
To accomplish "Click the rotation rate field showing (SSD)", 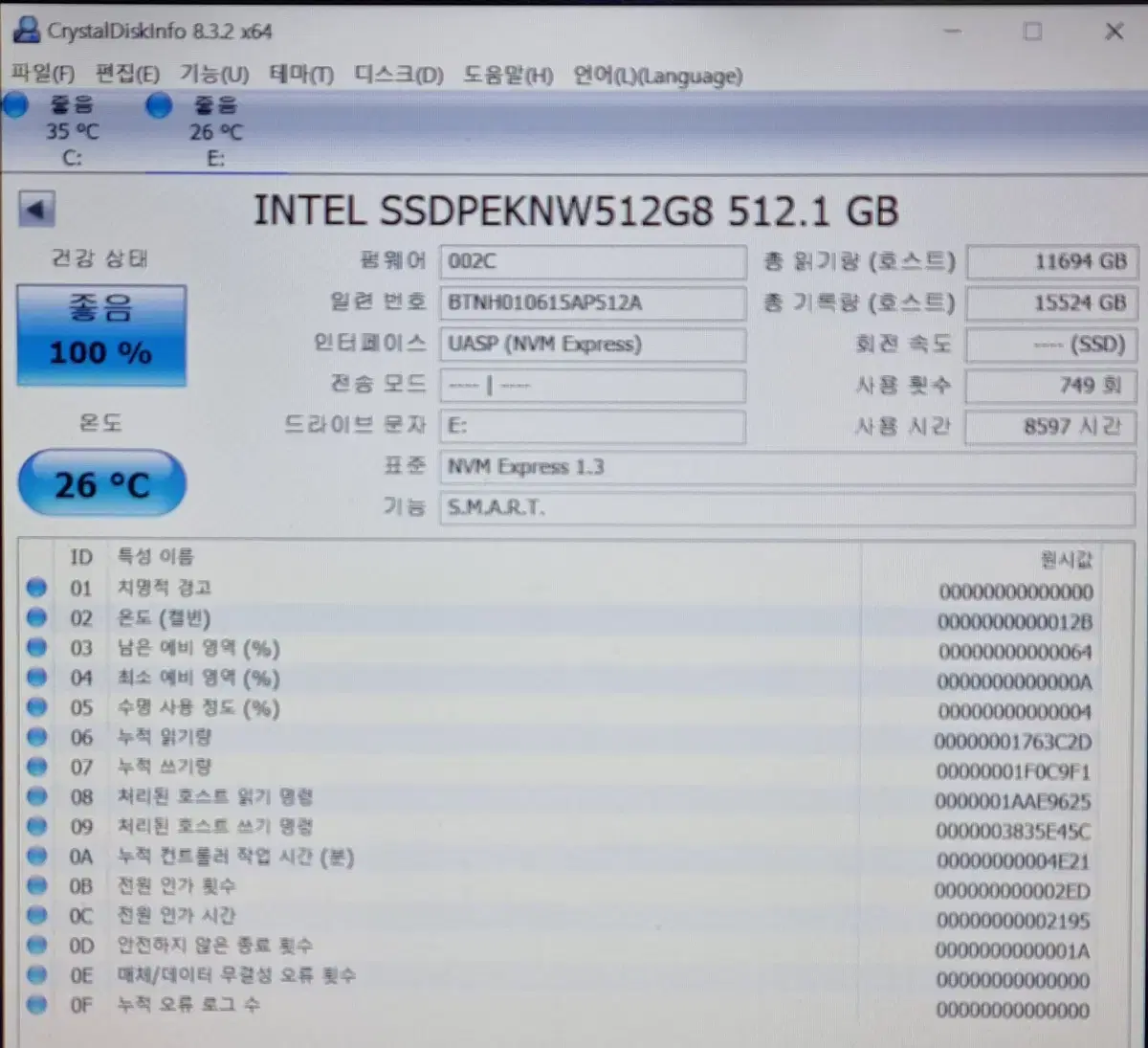I will (x=1049, y=345).
